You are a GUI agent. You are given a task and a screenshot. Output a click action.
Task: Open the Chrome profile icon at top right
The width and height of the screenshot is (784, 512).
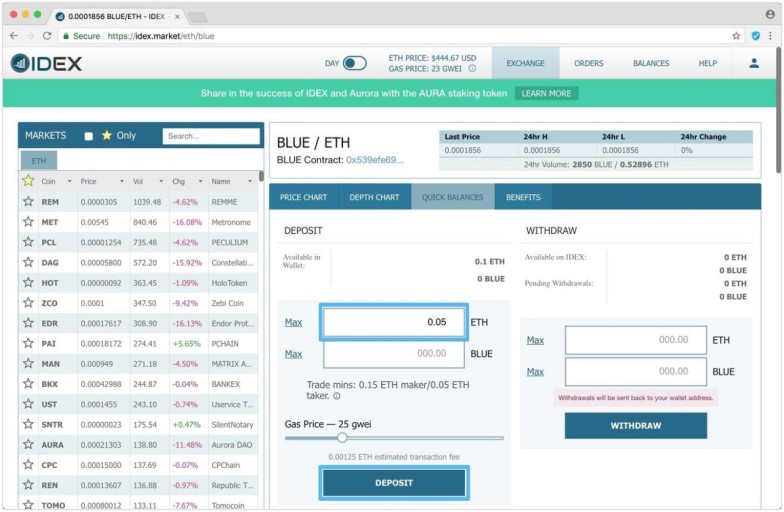770,14
